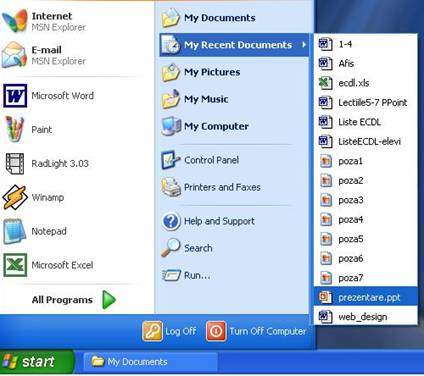Open the My Pictures folder icon
424x376 pixels.
click(x=171, y=72)
